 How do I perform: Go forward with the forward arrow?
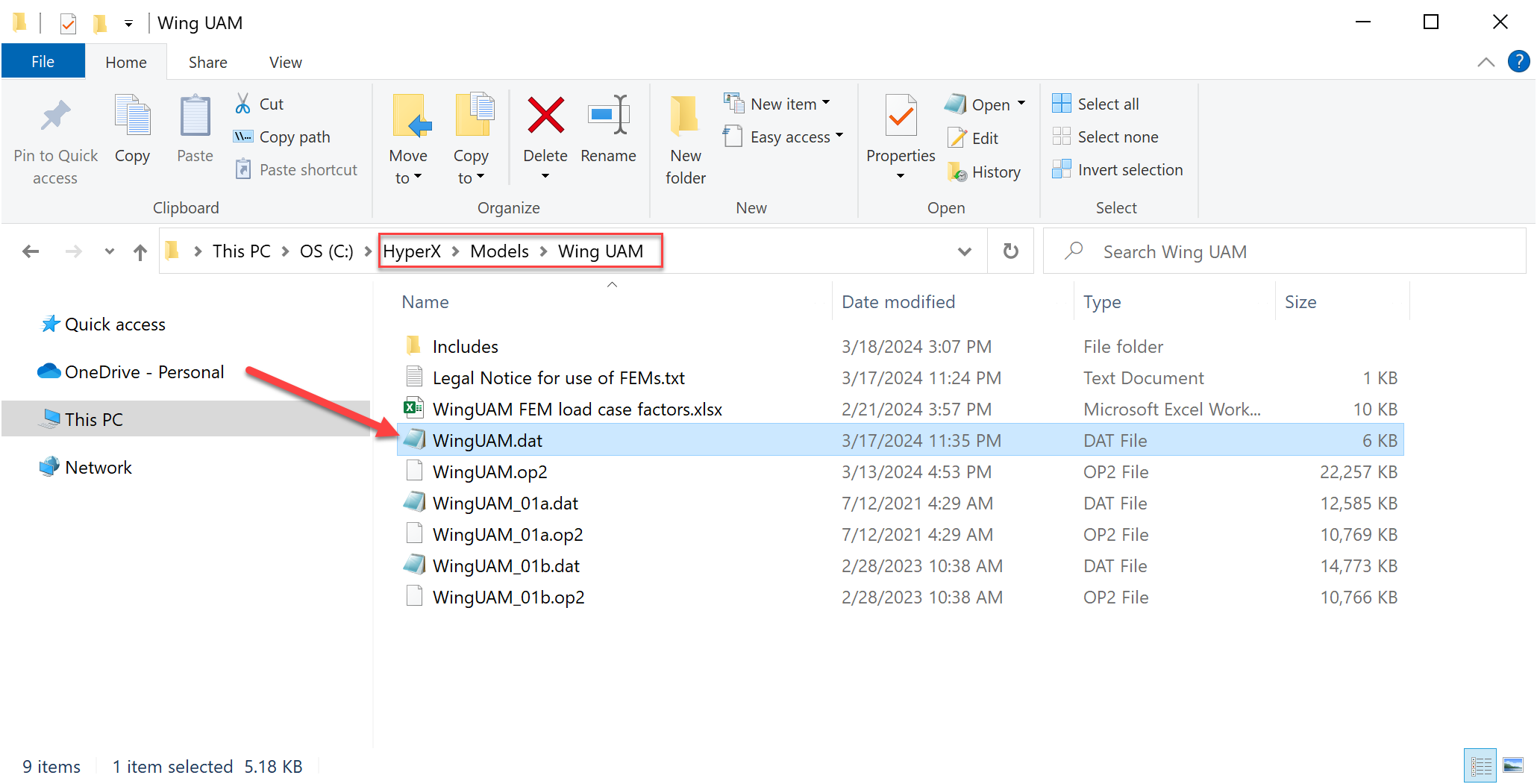tap(73, 252)
